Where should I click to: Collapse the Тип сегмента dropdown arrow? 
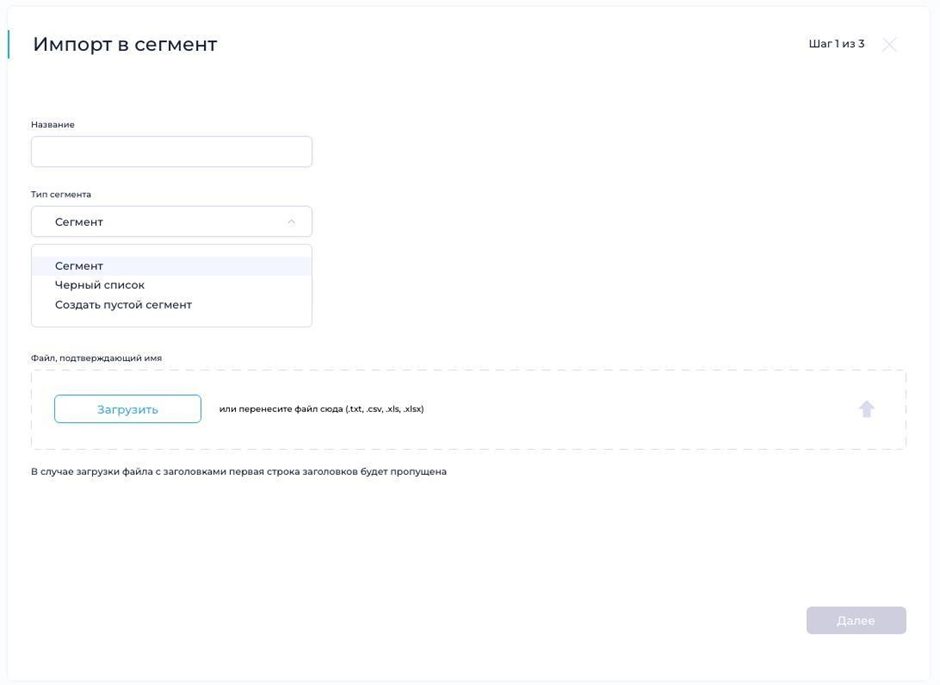tap(291, 222)
